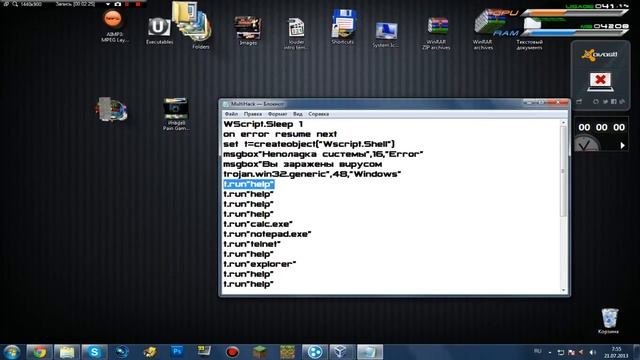The width and height of the screenshot is (640, 360).
Task: Open the Справка menu in Notepad
Action: [x=318, y=114]
